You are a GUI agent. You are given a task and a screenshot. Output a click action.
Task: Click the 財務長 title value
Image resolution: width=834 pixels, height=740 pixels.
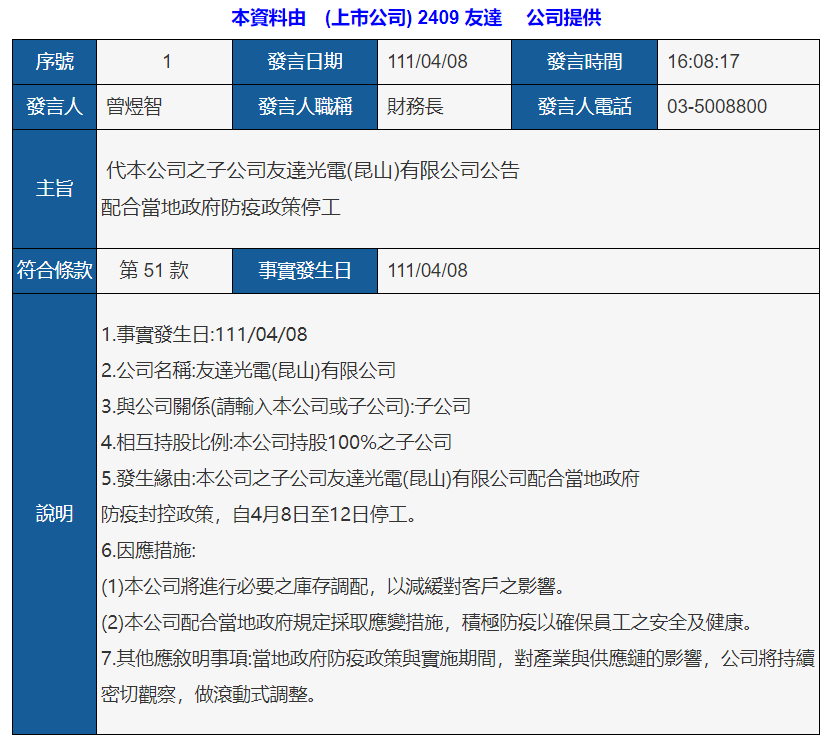coord(415,106)
